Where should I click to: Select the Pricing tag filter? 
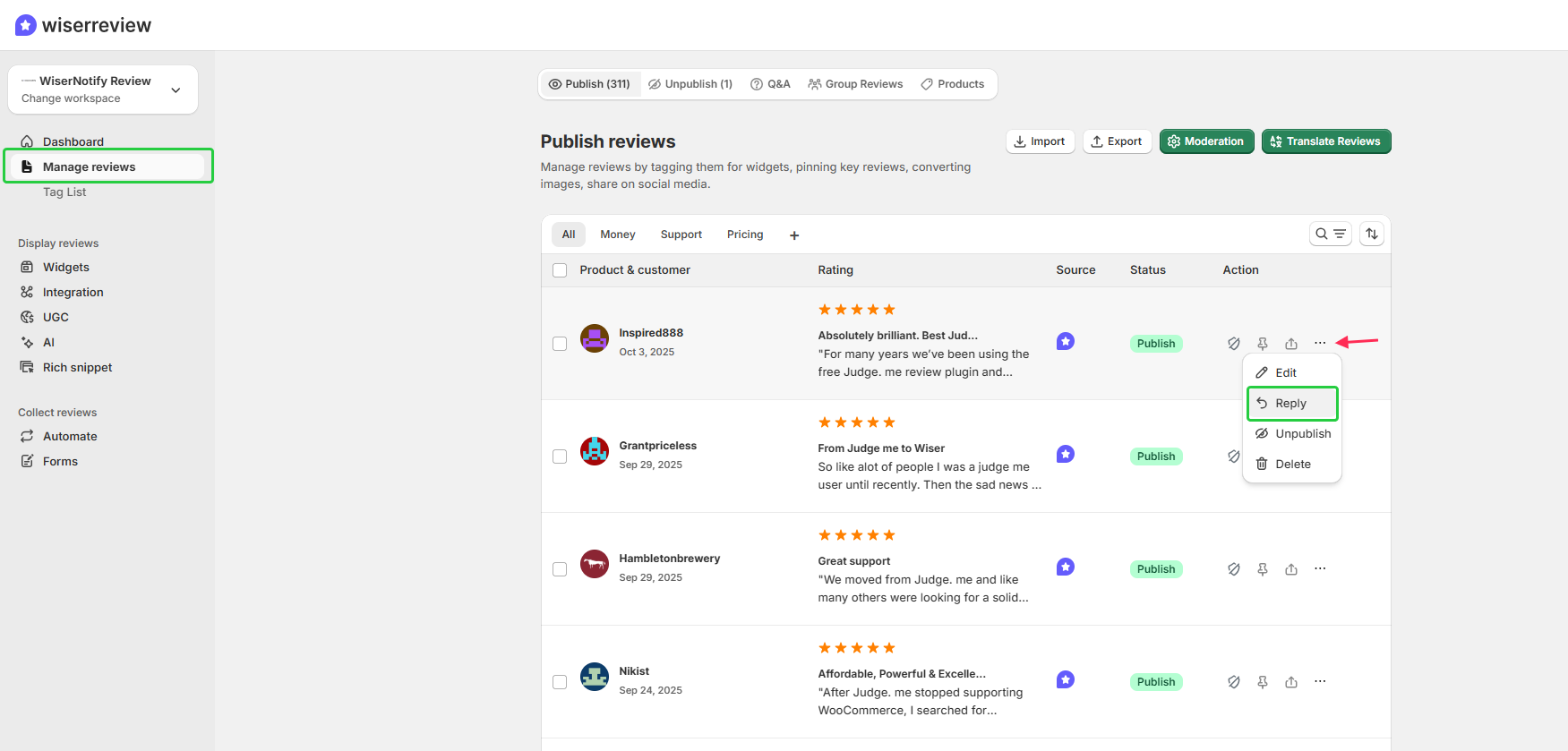click(745, 235)
